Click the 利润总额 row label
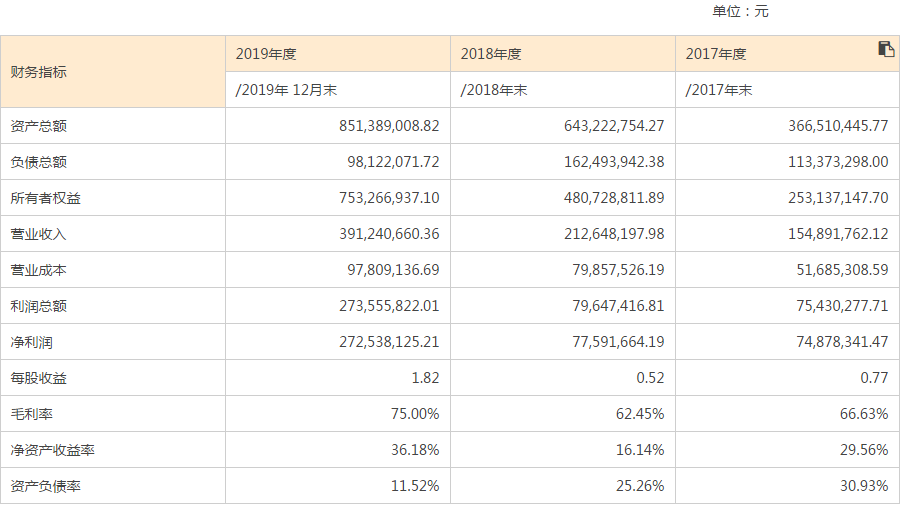The height and width of the screenshot is (513, 905). pyautogui.click(x=39, y=306)
